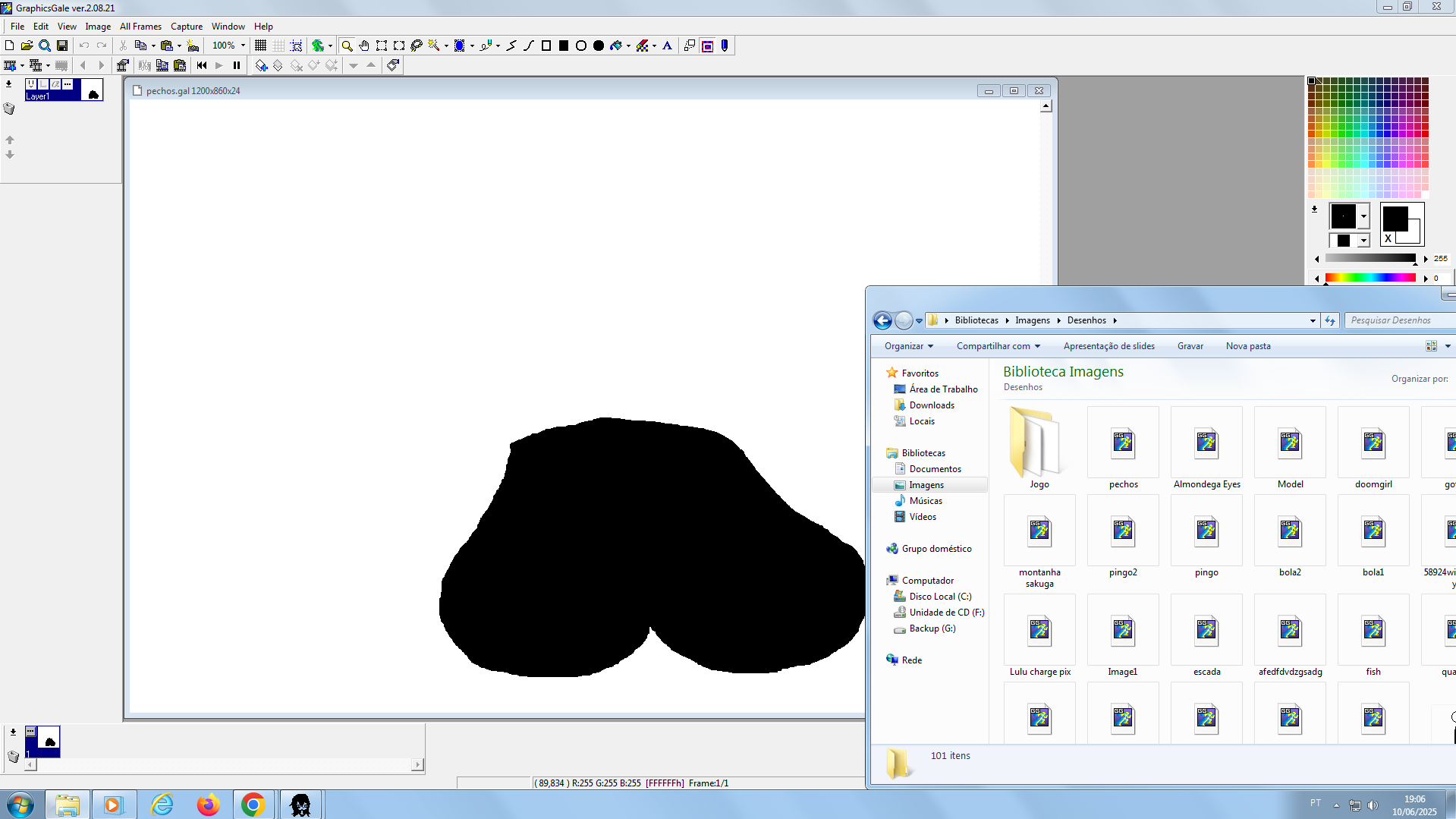Image resolution: width=1456 pixels, height=819 pixels.
Task: Click the Save floppy disk icon
Action: tap(62, 46)
